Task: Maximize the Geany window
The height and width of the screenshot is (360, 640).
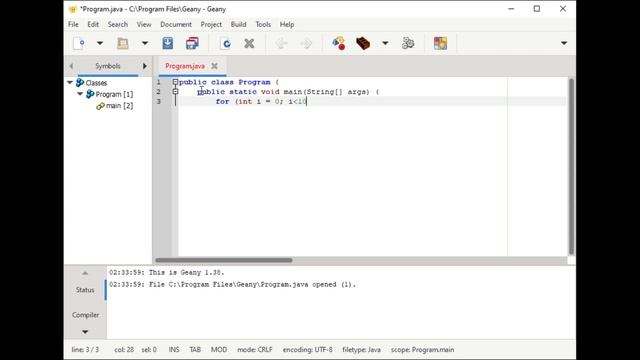Action: point(537,9)
